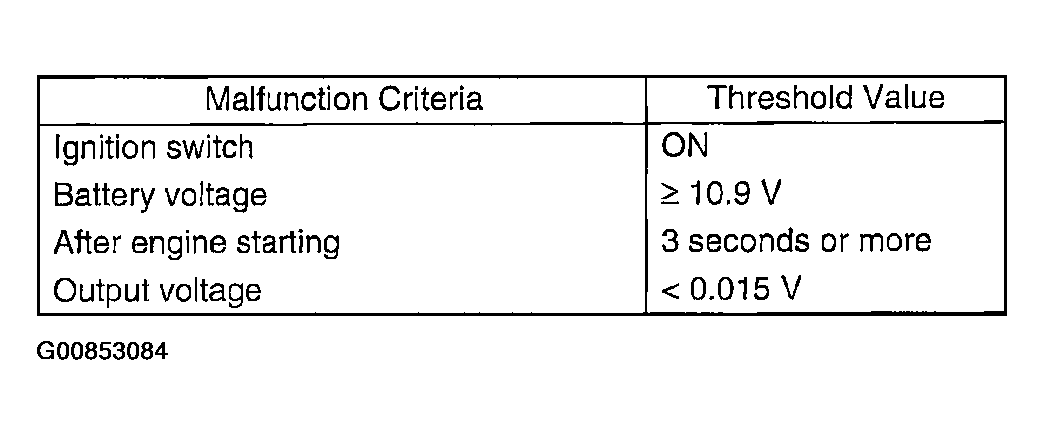
Task: Click the 0.015 V threshold number
Action: click(744, 289)
